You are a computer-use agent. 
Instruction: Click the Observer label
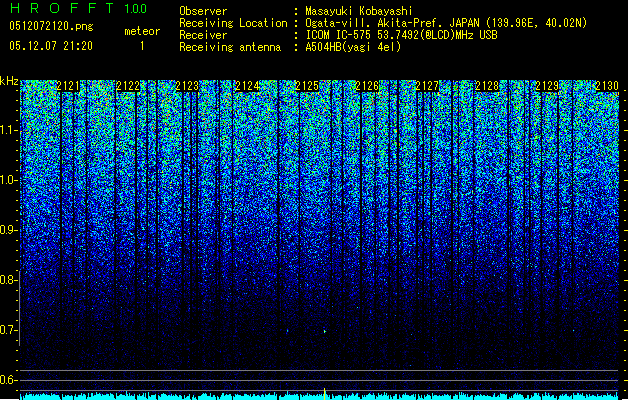pyautogui.click(x=203, y=11)
